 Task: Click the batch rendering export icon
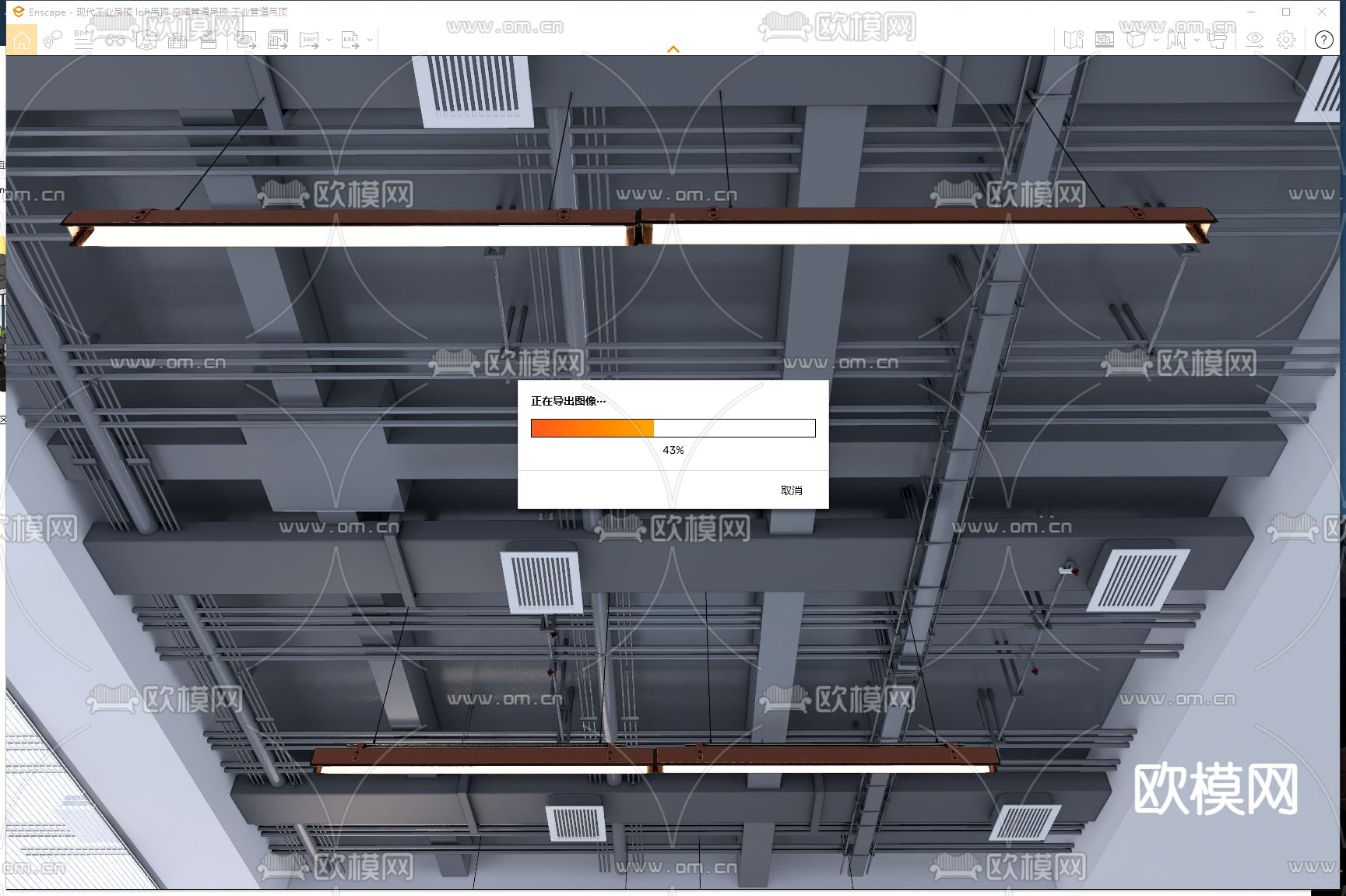(278, 40)
